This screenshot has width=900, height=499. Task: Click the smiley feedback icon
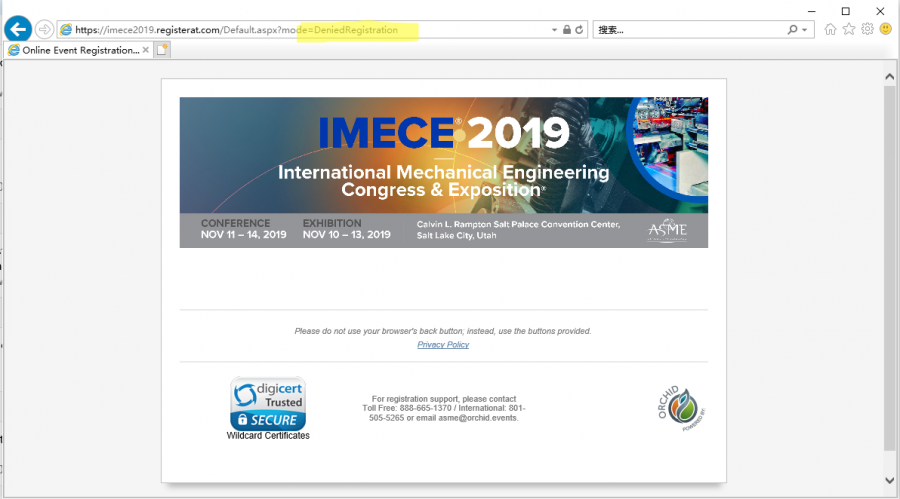[x=885, y=30]
